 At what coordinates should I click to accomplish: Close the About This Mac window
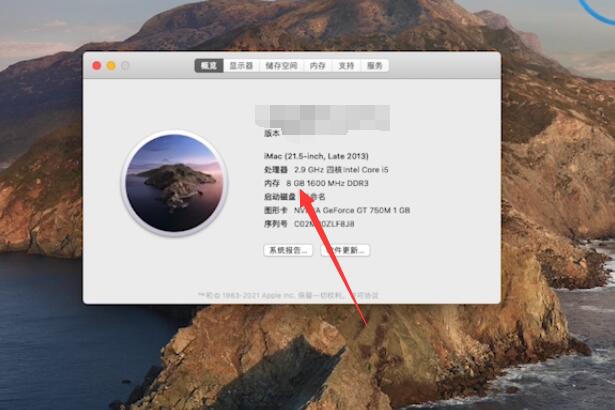click(96, 66)
